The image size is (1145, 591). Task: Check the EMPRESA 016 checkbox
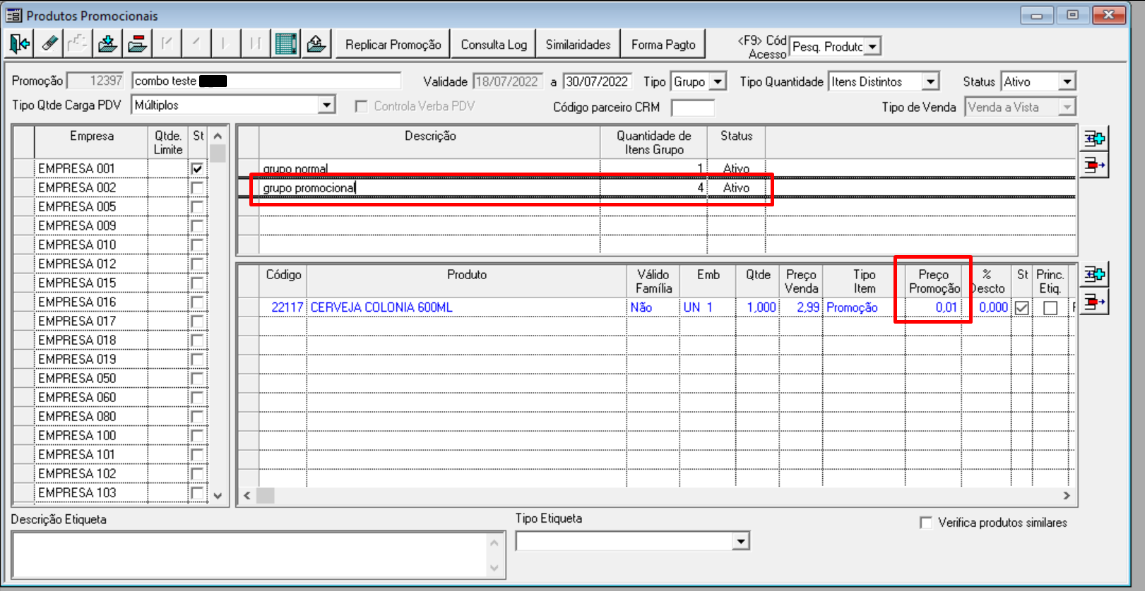196,302
